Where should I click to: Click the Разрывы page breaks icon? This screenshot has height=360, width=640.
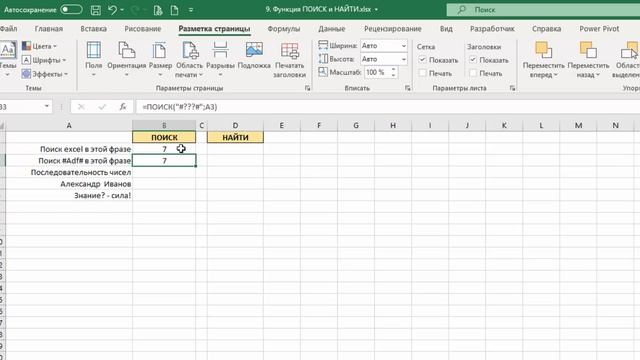pyautogui.click(x=220, y=51)
